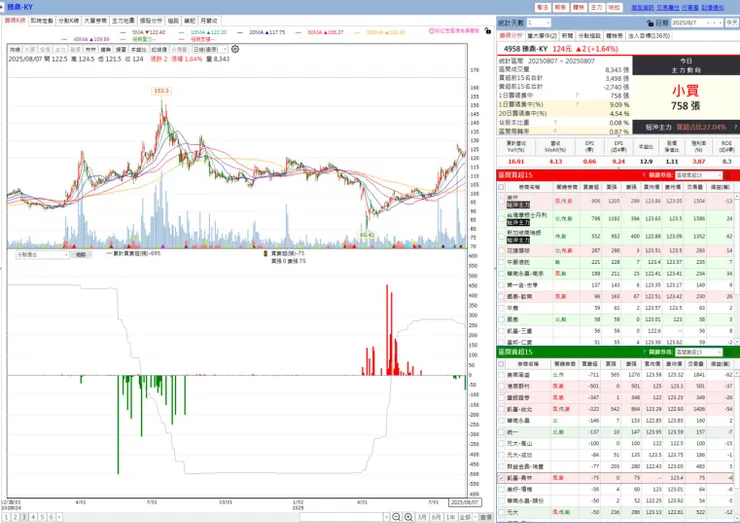The width and height of the screenshot is (740, 523).
Task: Set chart range to 3月
Action: coord(422,517)
